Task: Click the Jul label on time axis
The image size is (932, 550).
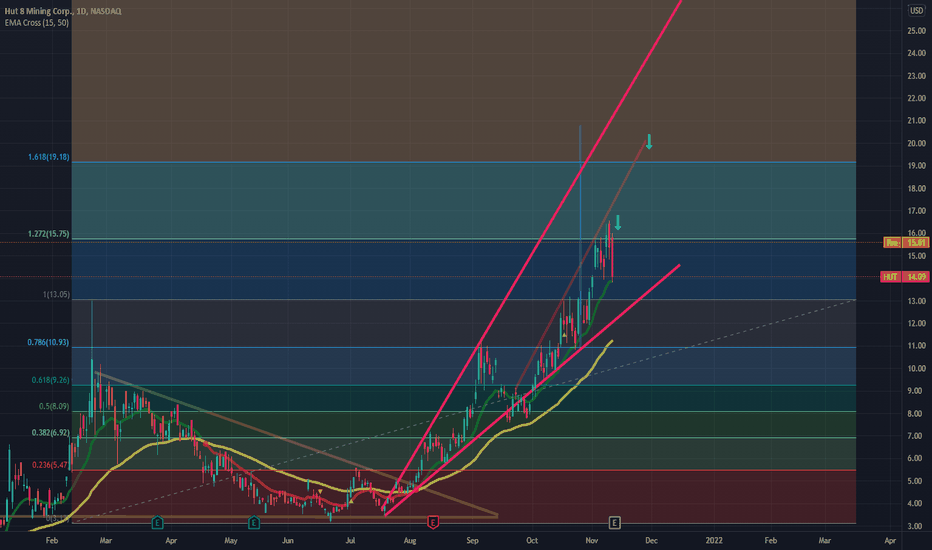Action: [350, 540]
